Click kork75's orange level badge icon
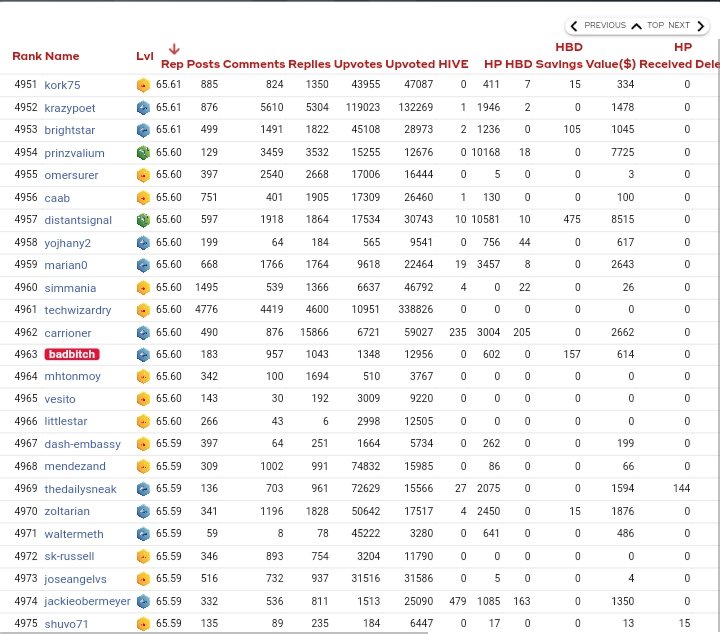 (x=143, y=85)
